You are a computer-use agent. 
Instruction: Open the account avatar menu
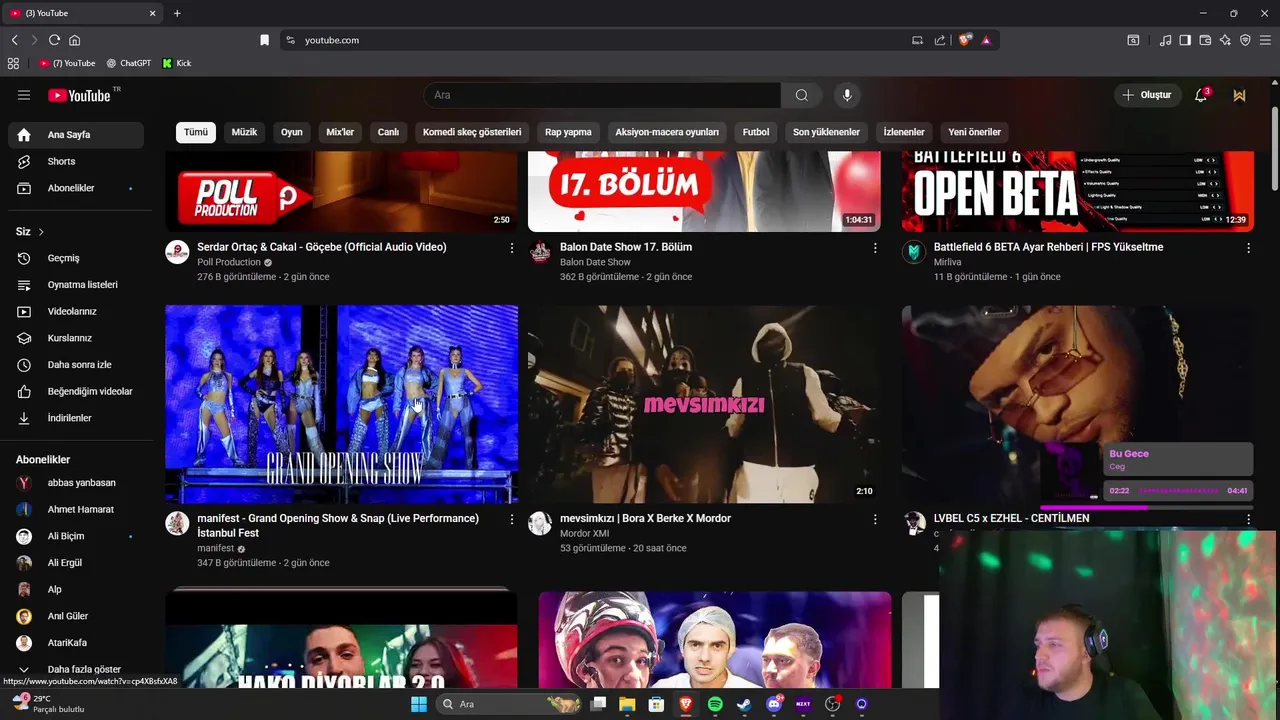tap(1240, 95)
